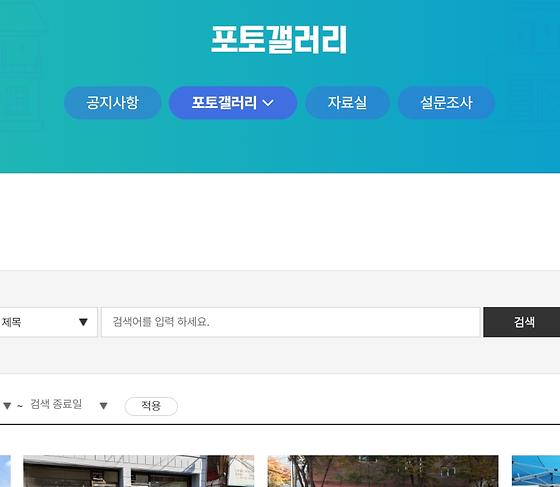Click the 검색어를 입력 하세요 search field
560x487 pixels.
pos(291,322)
